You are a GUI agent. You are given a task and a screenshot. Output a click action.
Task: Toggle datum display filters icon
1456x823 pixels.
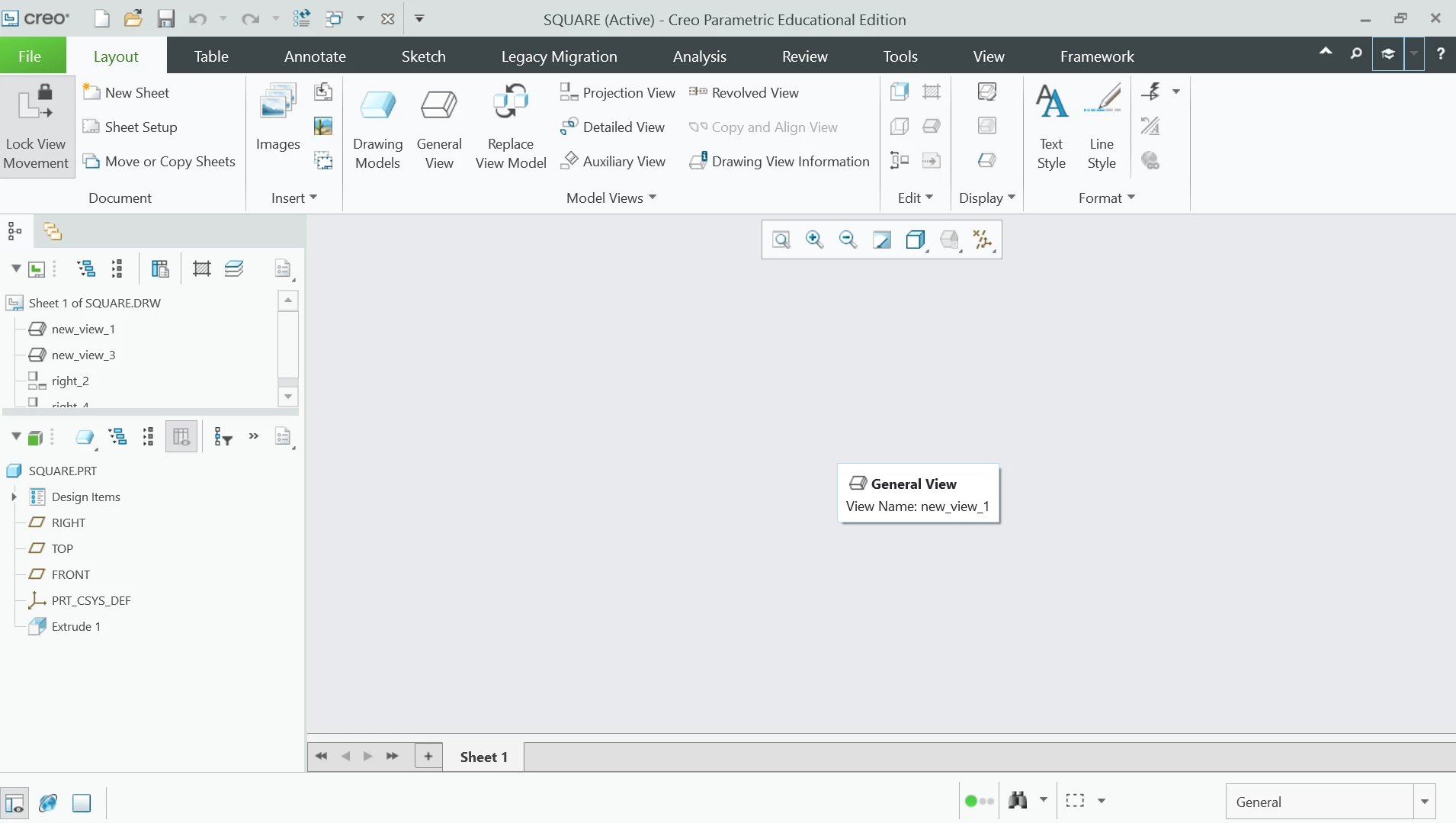983,240
